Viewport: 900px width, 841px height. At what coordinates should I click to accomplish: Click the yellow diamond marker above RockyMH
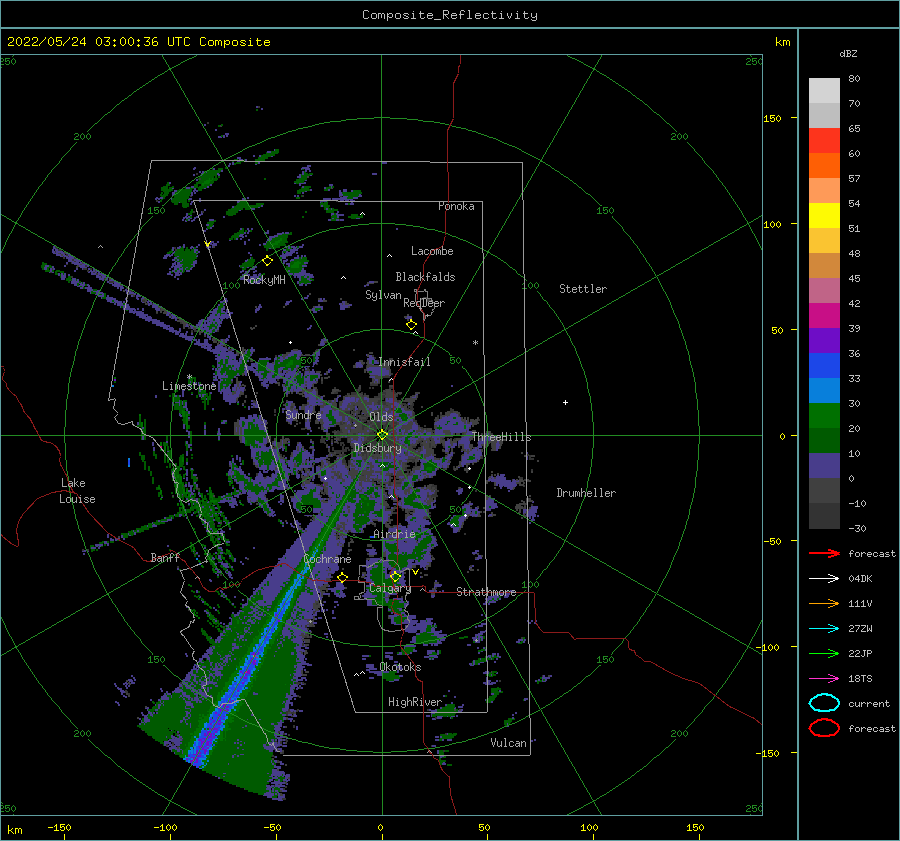pyautogui.click(x=267, y=261)
